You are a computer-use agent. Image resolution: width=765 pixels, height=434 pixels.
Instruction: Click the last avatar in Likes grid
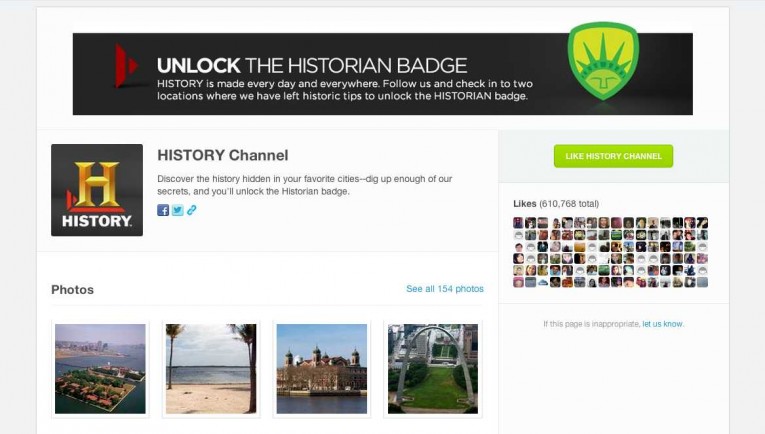click(x=702, y=282)
